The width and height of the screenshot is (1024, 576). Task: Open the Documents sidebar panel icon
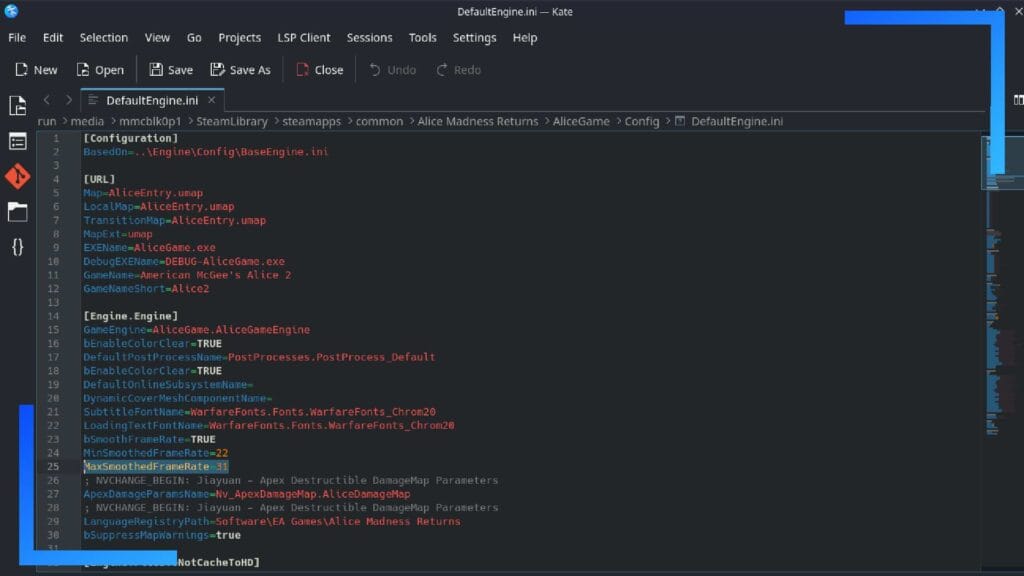click(17, 106)
